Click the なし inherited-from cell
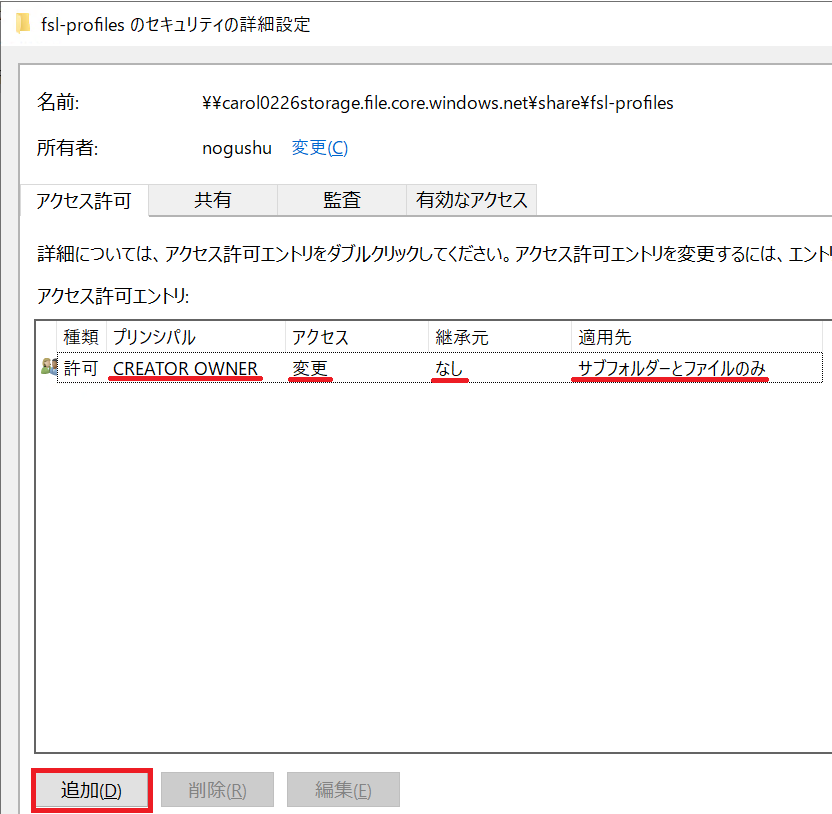Screen dimensions: 832x814 click(449, 368)
